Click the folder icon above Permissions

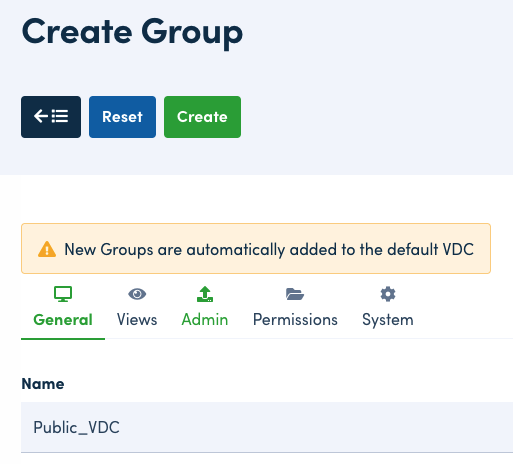295,294
